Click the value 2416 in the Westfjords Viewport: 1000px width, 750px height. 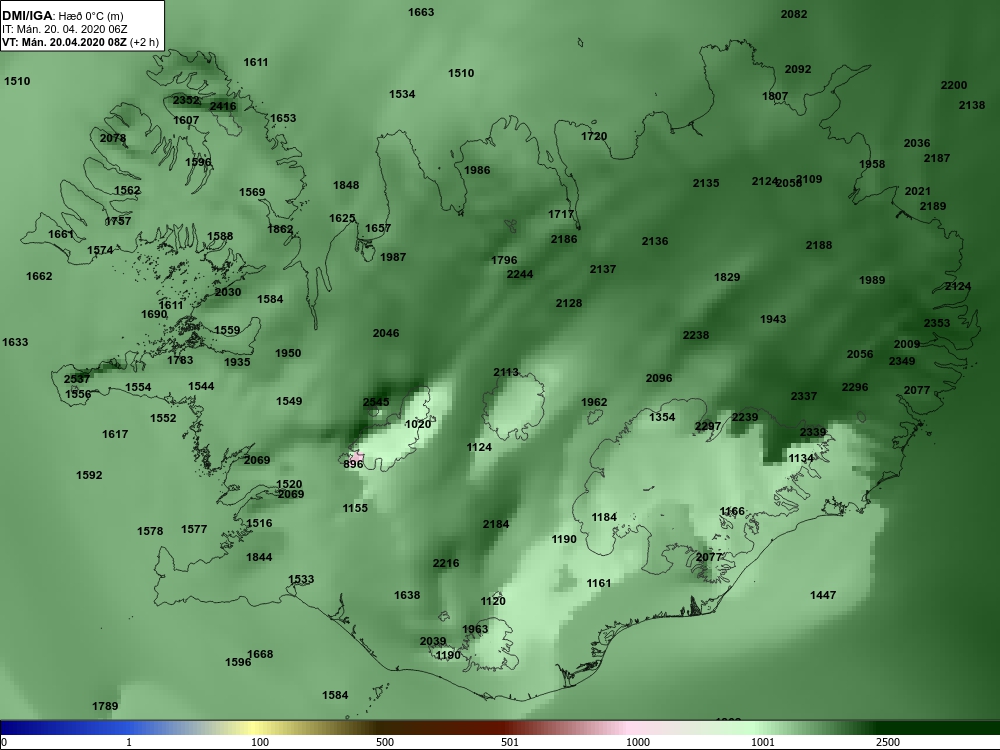pos(223,106)
